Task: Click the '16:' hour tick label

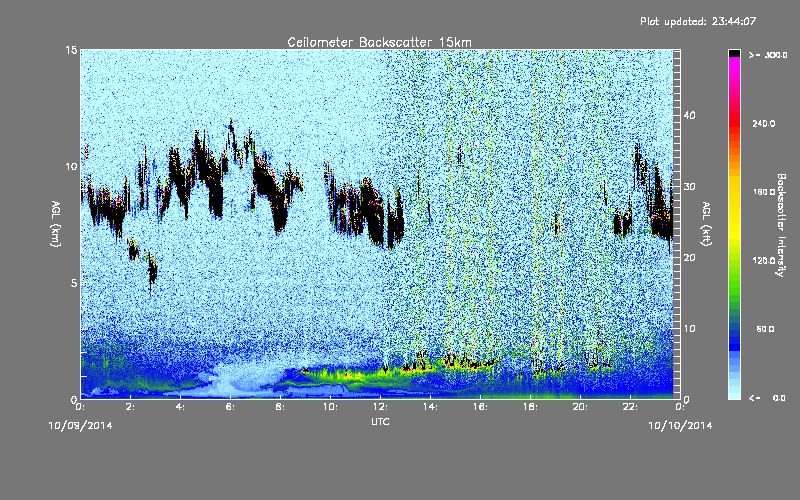Action: (480, 407)
